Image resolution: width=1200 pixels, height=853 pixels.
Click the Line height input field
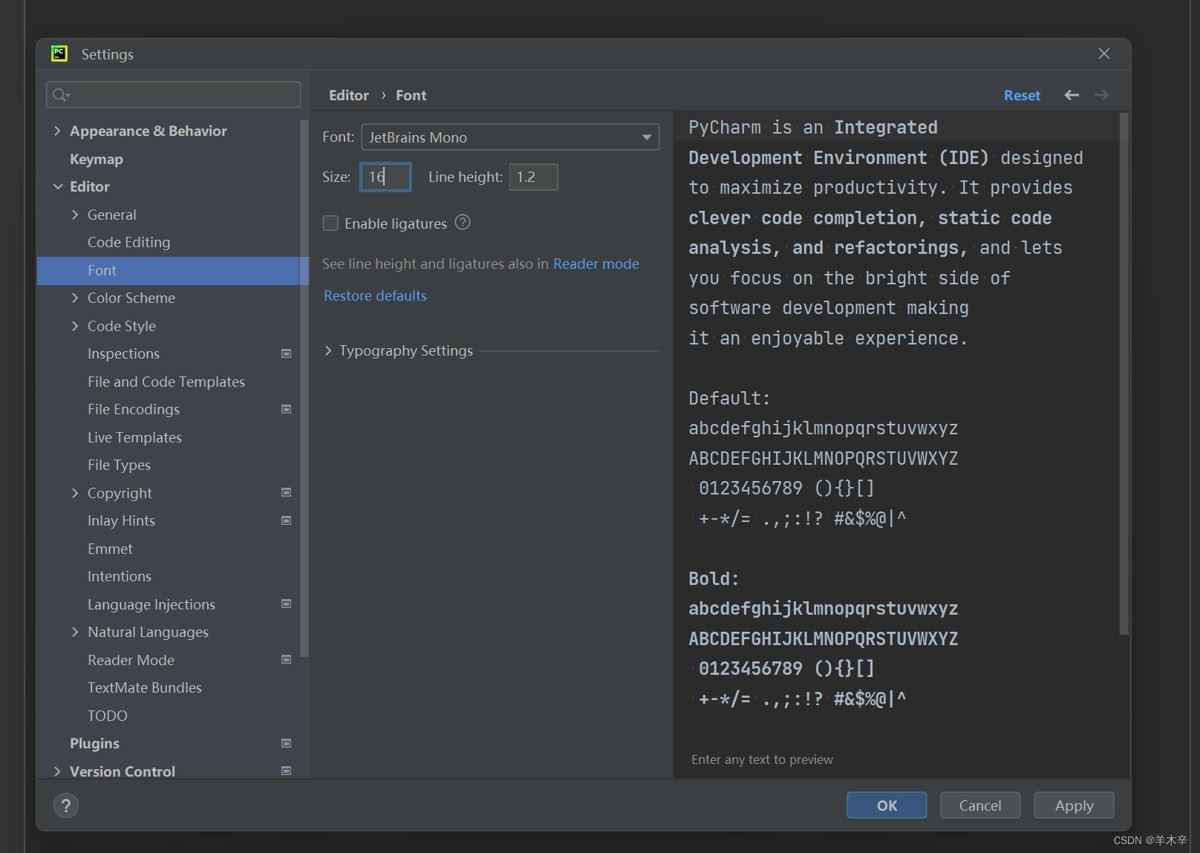(x=533, y=177)
